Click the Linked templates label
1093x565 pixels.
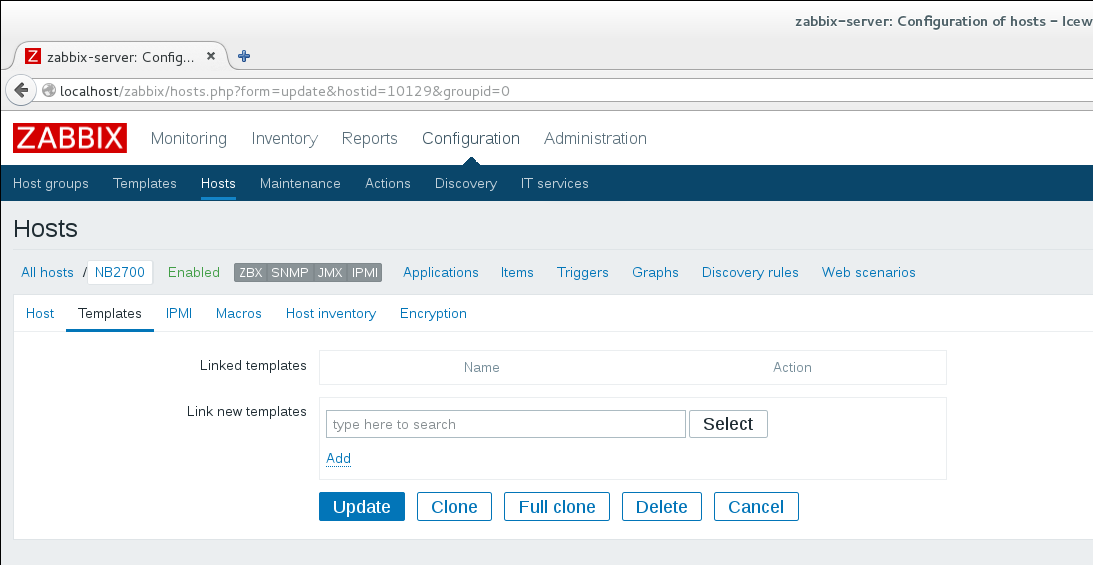(x=253, y=365)
